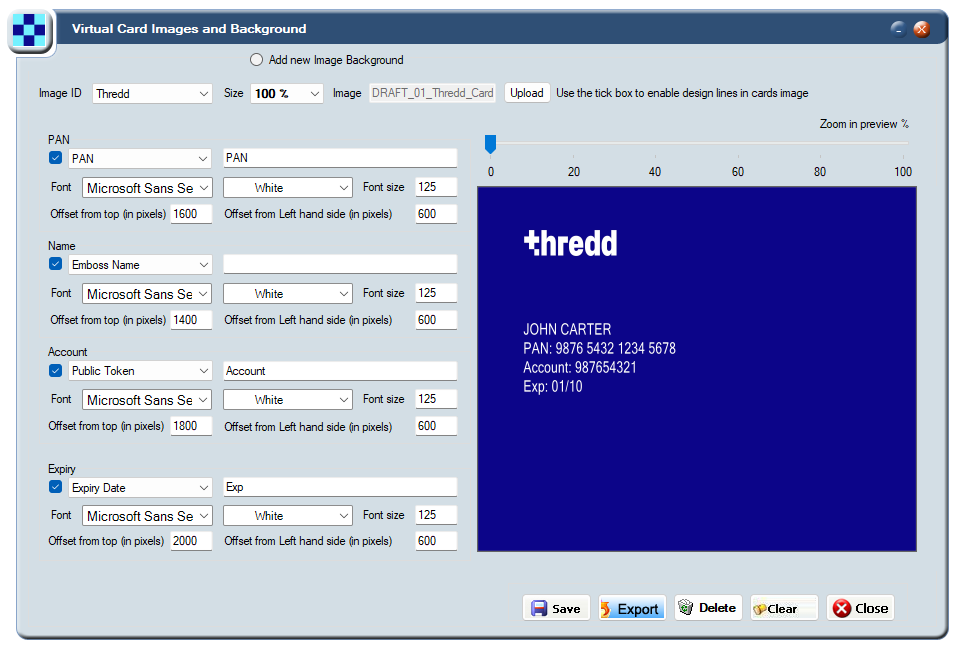Image resolution: width=967 pixels, height=651 pixels.
Task: Click the Exp: 01/10 preview text
Action: point(553,387)
